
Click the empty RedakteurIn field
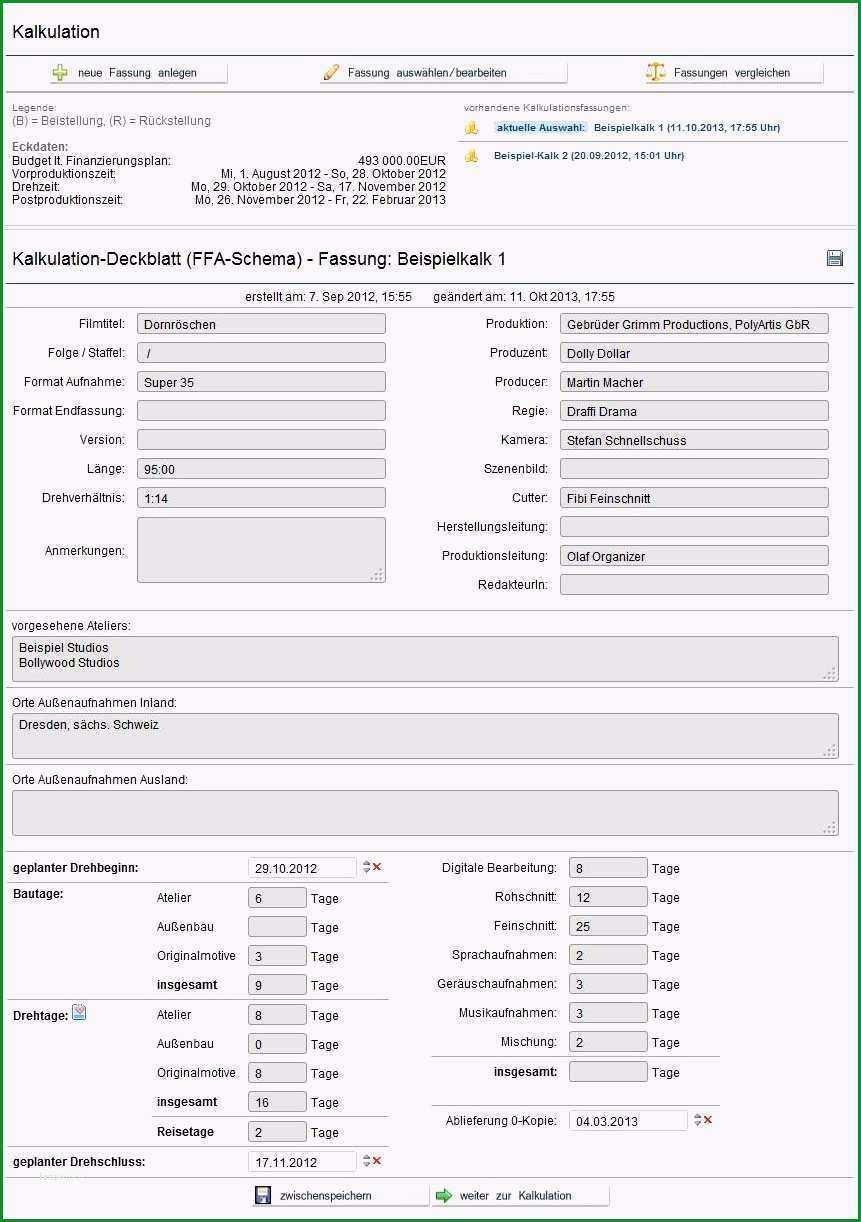(x=694, y=585)
